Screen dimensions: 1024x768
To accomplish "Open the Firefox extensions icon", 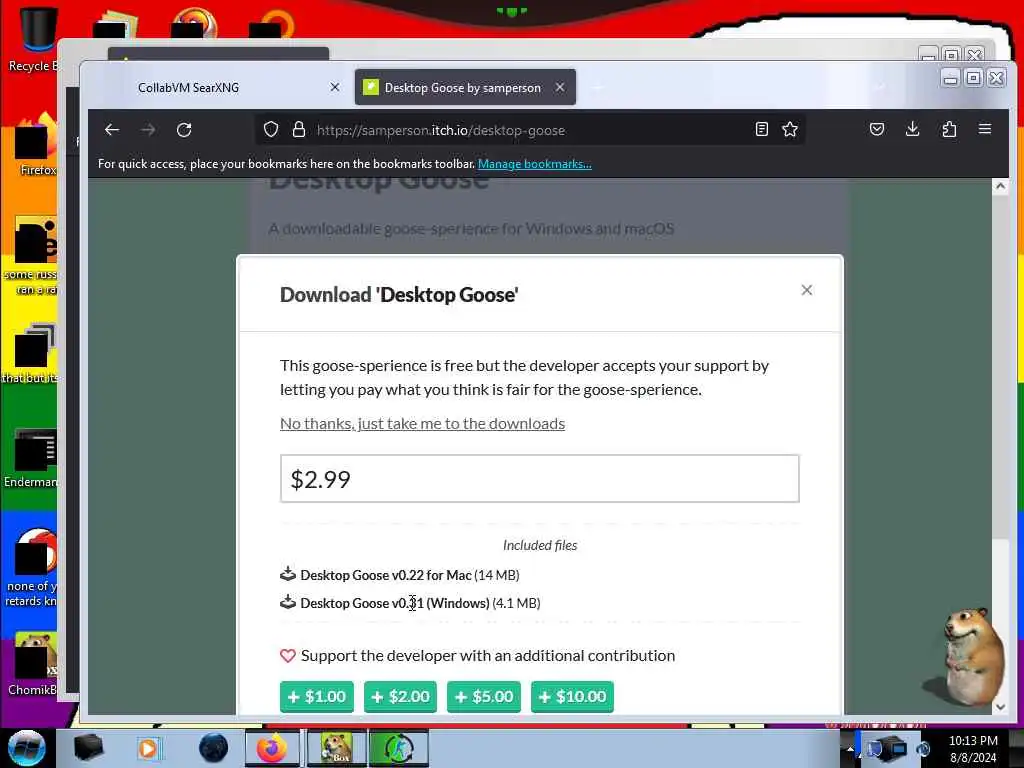I will pos(949,129).
